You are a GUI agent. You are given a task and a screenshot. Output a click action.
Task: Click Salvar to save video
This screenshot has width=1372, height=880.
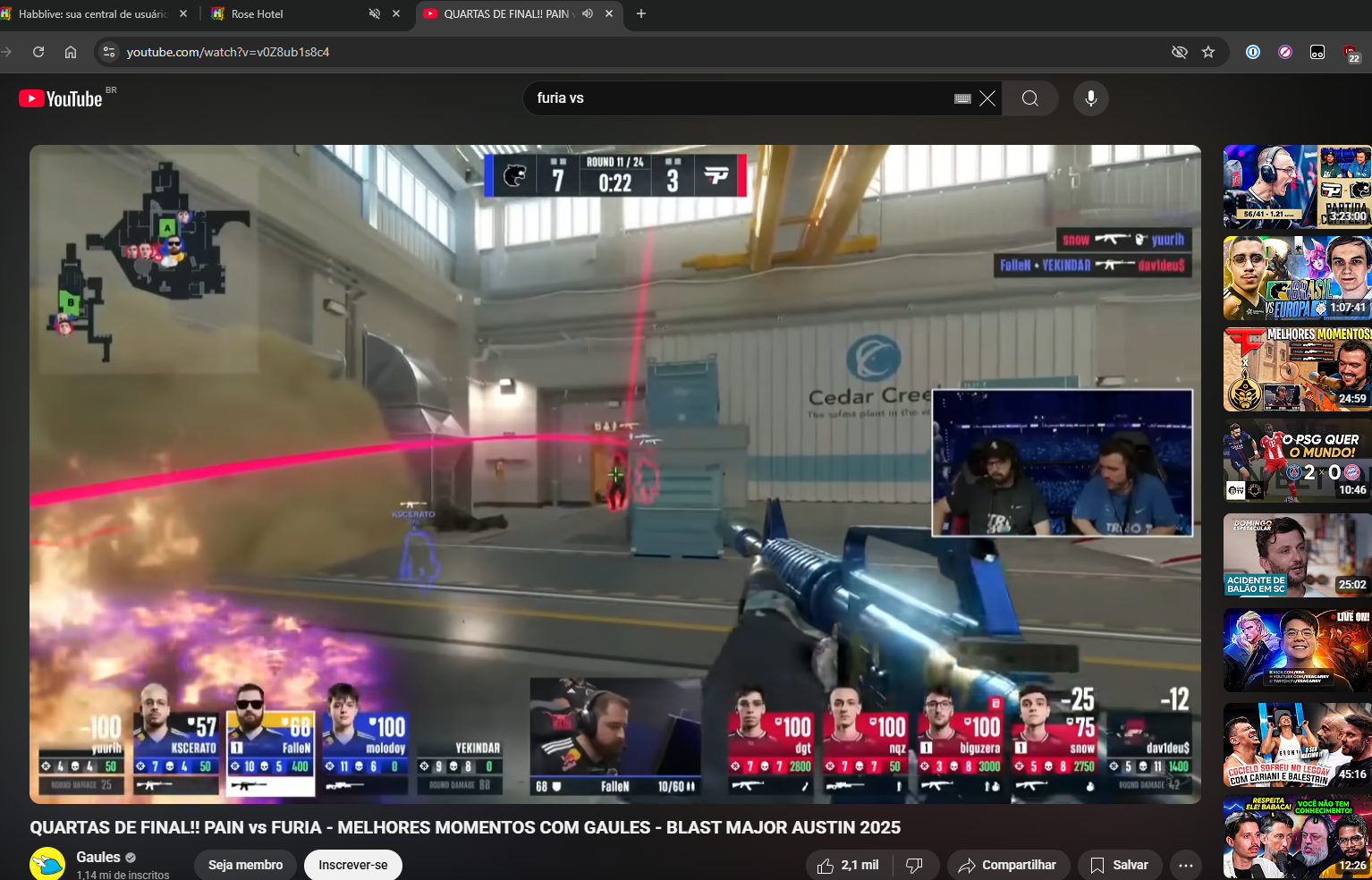click(1119, 865)
